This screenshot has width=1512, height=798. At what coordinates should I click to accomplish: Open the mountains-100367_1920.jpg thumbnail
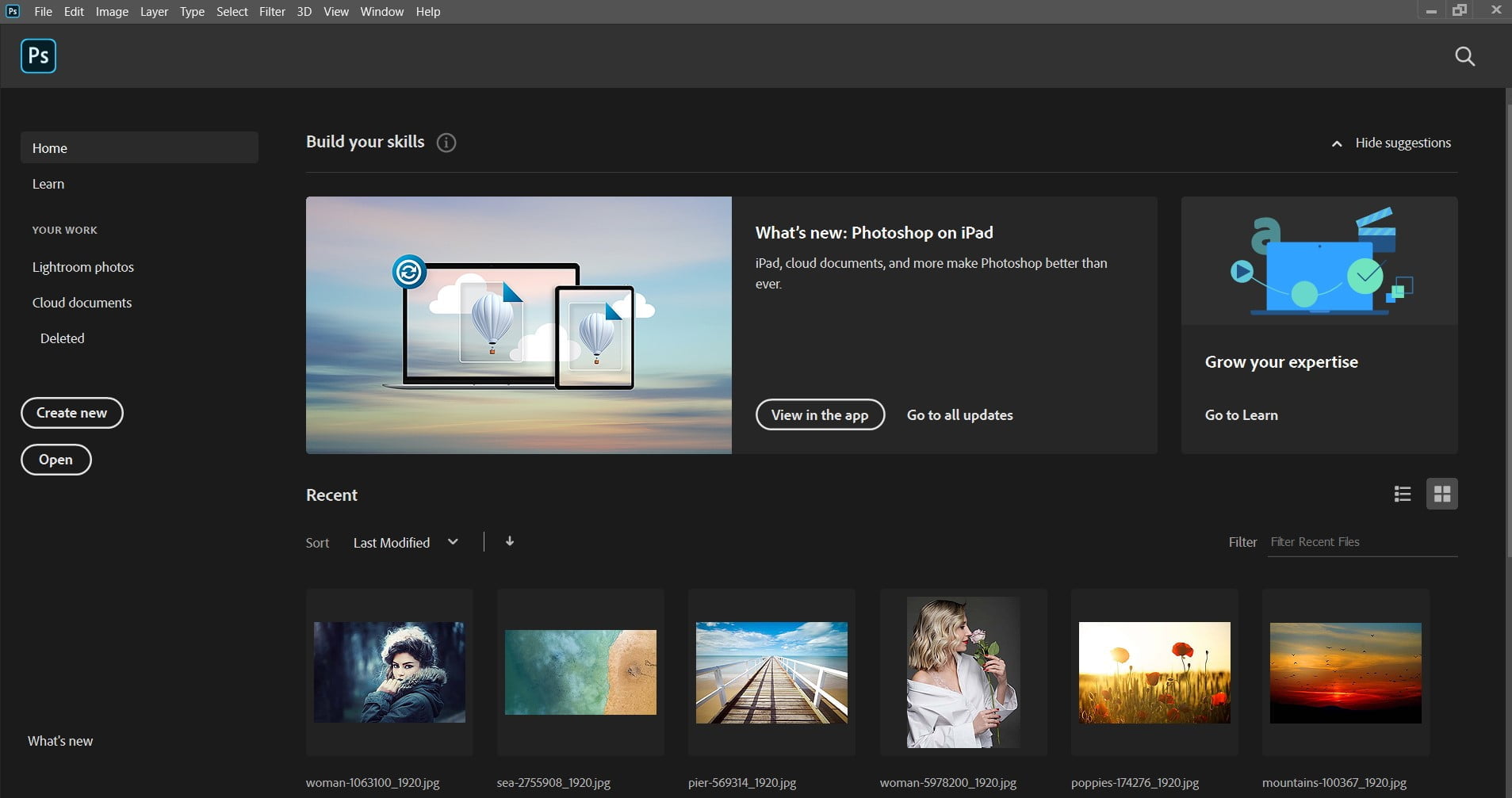(1345, 672)
